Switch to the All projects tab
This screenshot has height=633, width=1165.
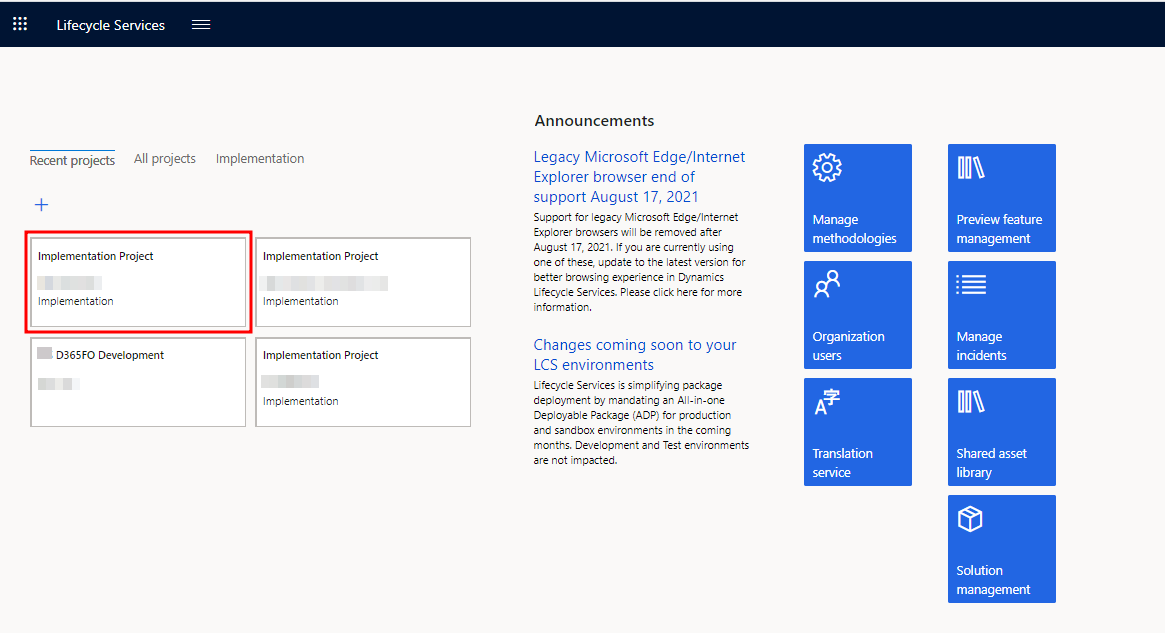tap(165, 159)
